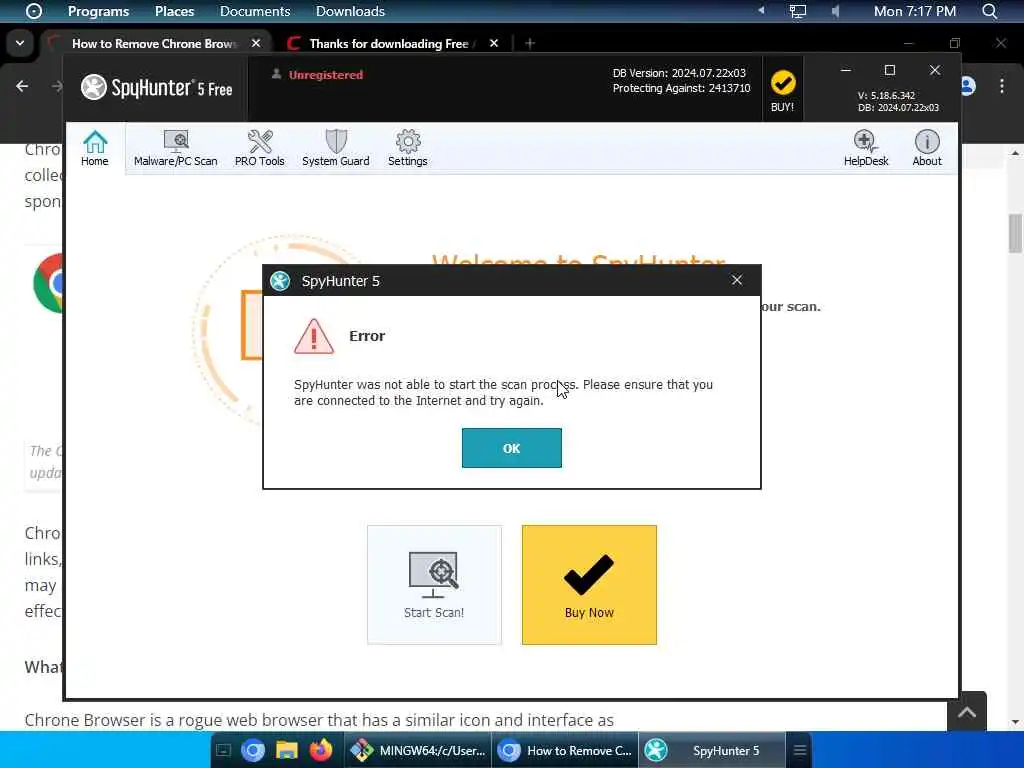Open the Documents menu
The image size is (1024, 768).
click(255, 11)
